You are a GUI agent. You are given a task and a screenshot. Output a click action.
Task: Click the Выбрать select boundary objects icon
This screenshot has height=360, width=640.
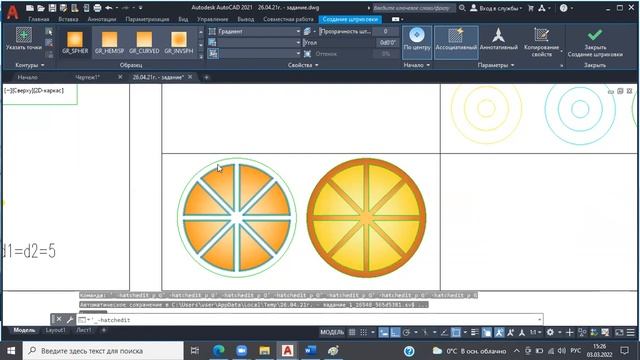tap(49, 32)
